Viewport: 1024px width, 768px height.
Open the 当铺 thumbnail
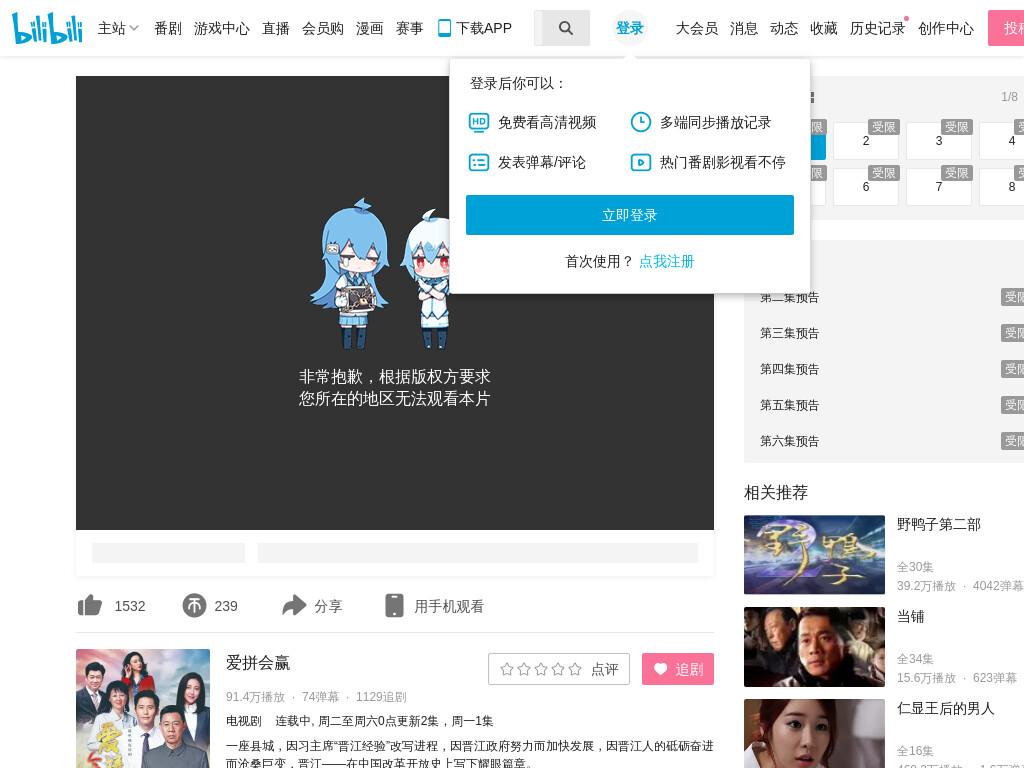[x=814, y=647]
